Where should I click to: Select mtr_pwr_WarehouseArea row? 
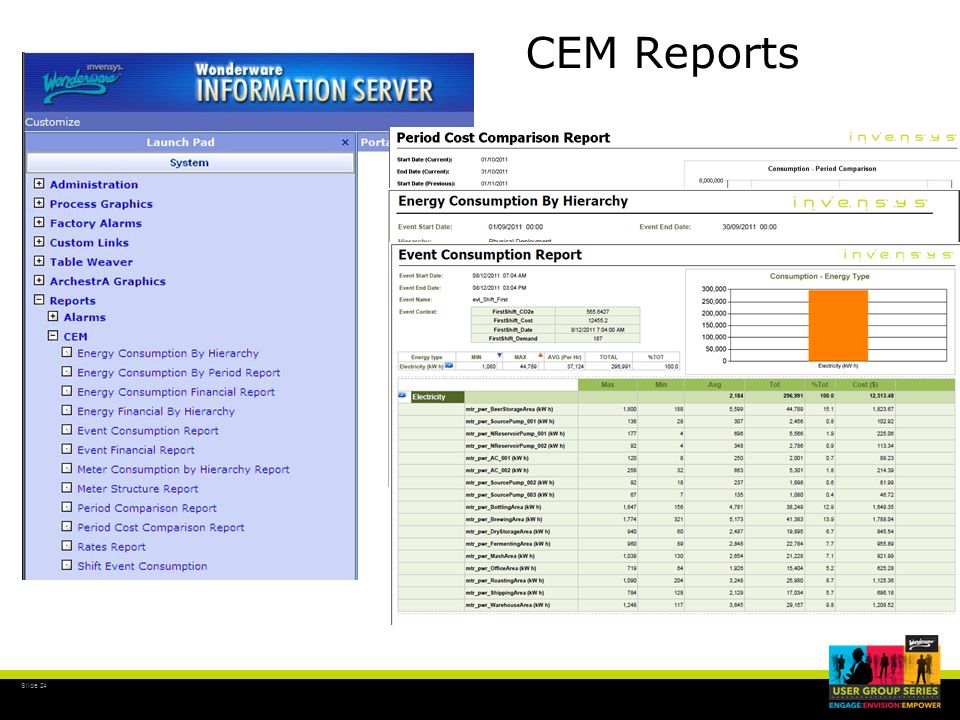click(x=676, y=605)
